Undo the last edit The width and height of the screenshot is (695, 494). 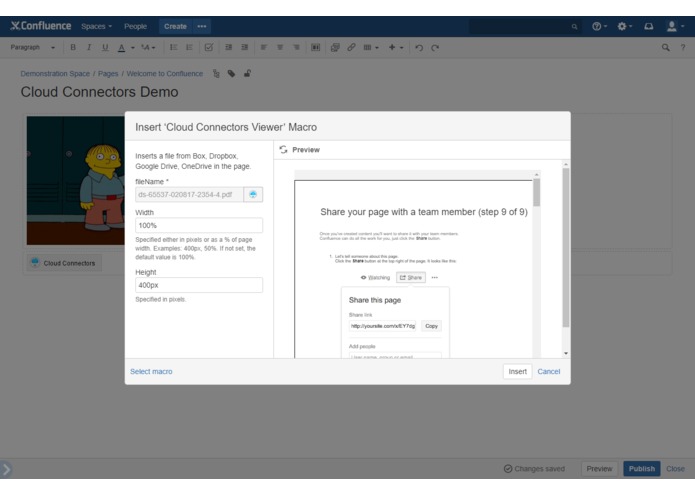point(419,47)
